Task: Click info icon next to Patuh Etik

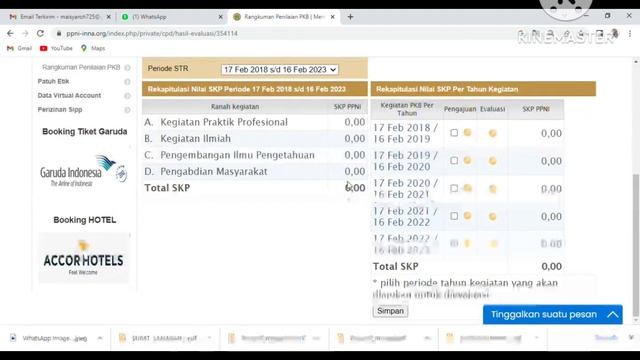Action: click(127, 82)
